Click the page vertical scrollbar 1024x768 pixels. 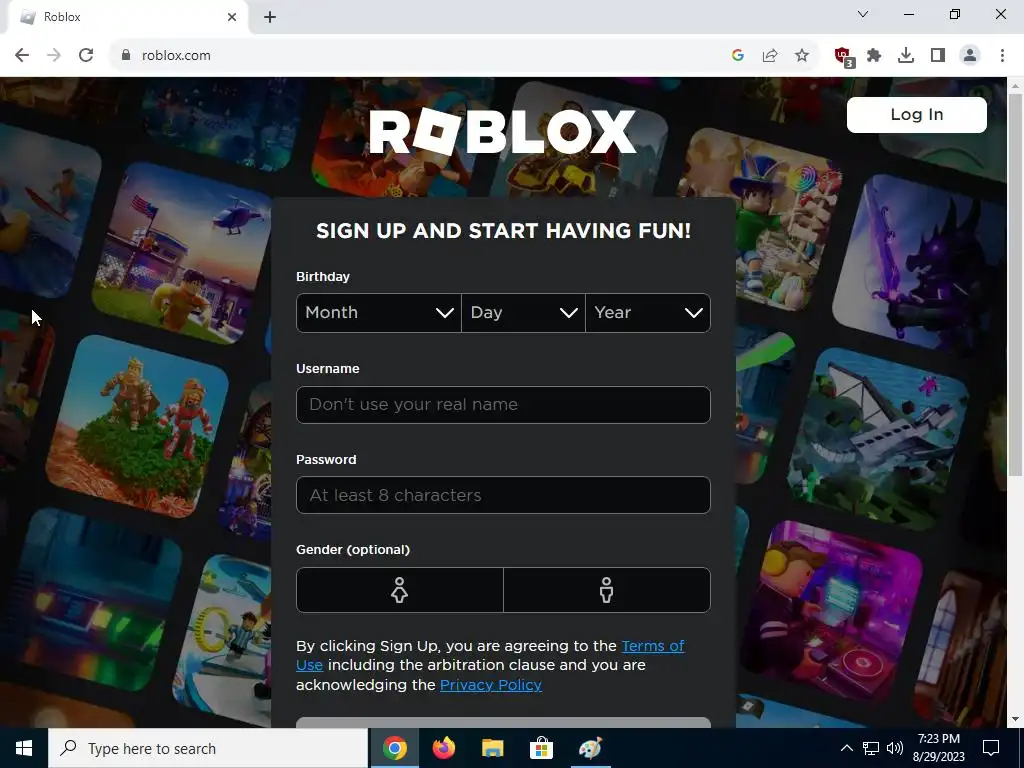point(1015,285)
